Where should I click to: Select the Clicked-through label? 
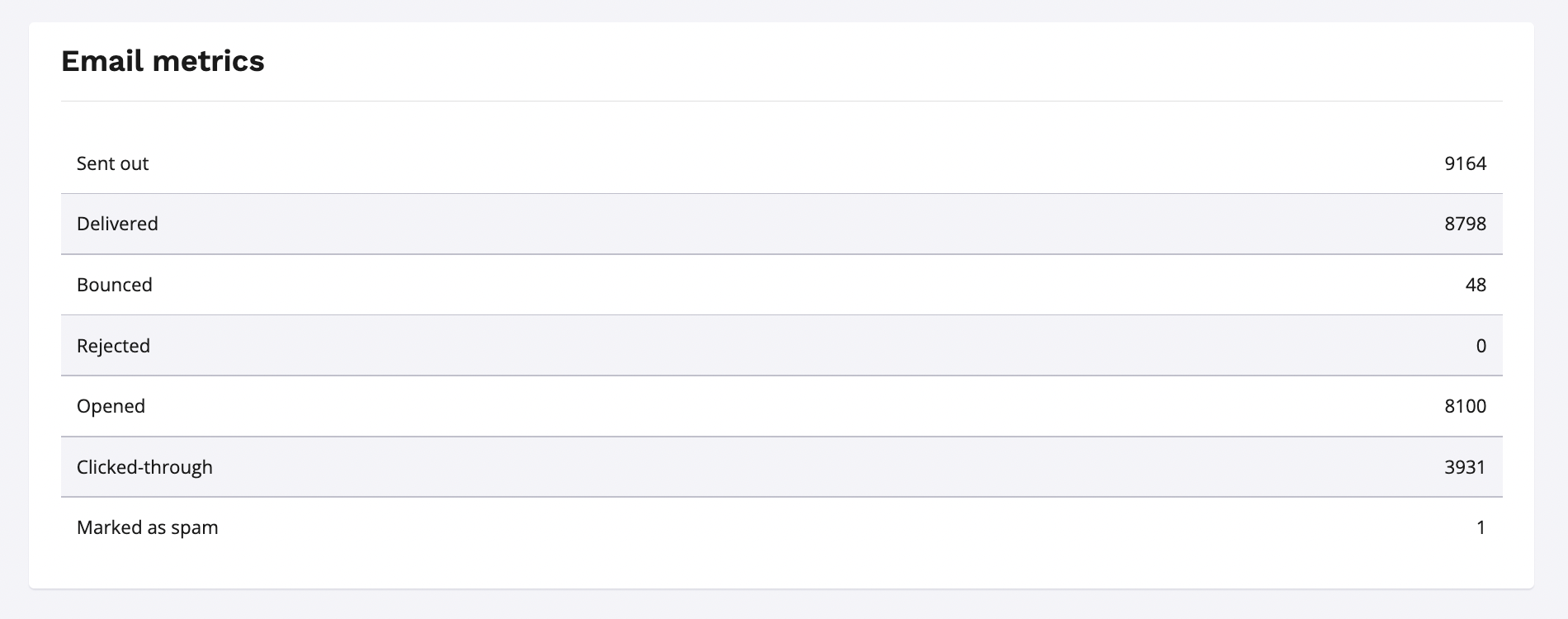pos(144,467)
